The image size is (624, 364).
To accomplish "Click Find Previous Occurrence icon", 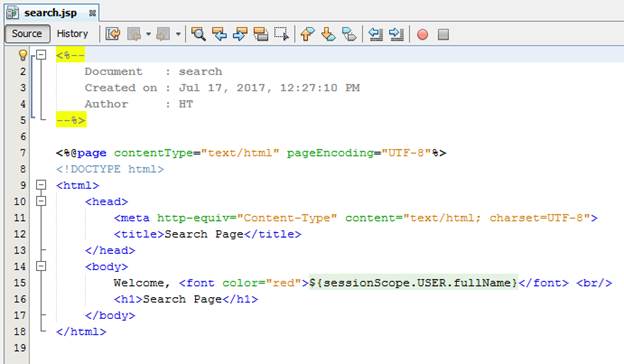I will click(219, 34).
